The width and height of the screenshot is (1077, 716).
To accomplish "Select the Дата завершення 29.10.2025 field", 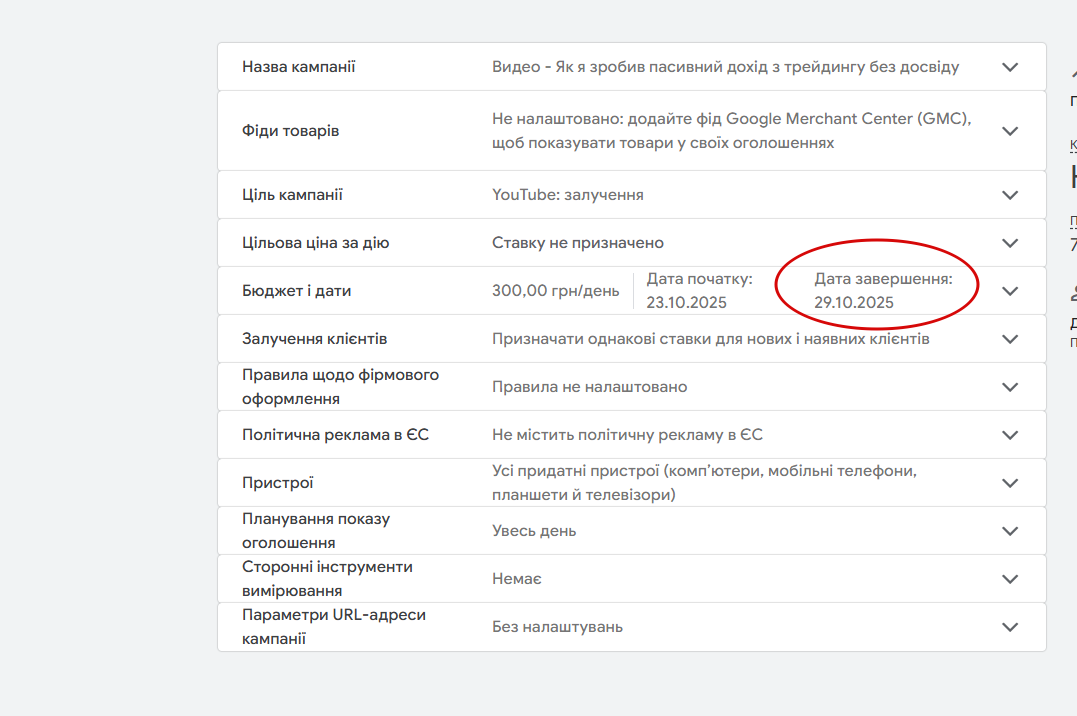I will [x=883, y=291].
